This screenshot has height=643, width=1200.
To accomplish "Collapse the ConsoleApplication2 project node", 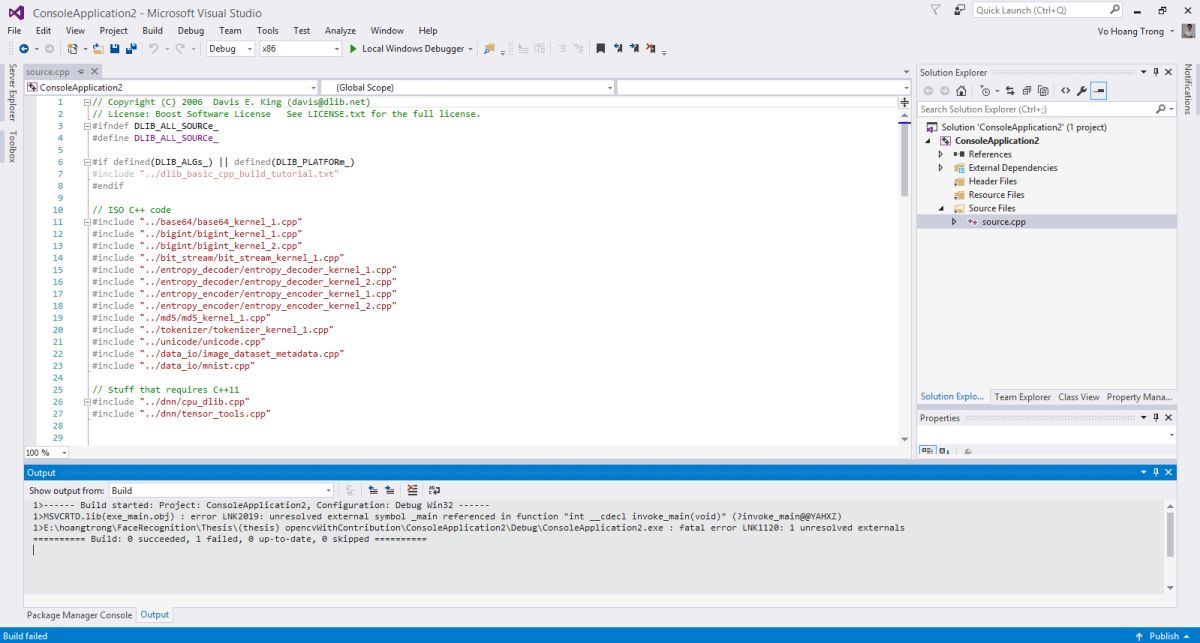I will pos(928,141).
